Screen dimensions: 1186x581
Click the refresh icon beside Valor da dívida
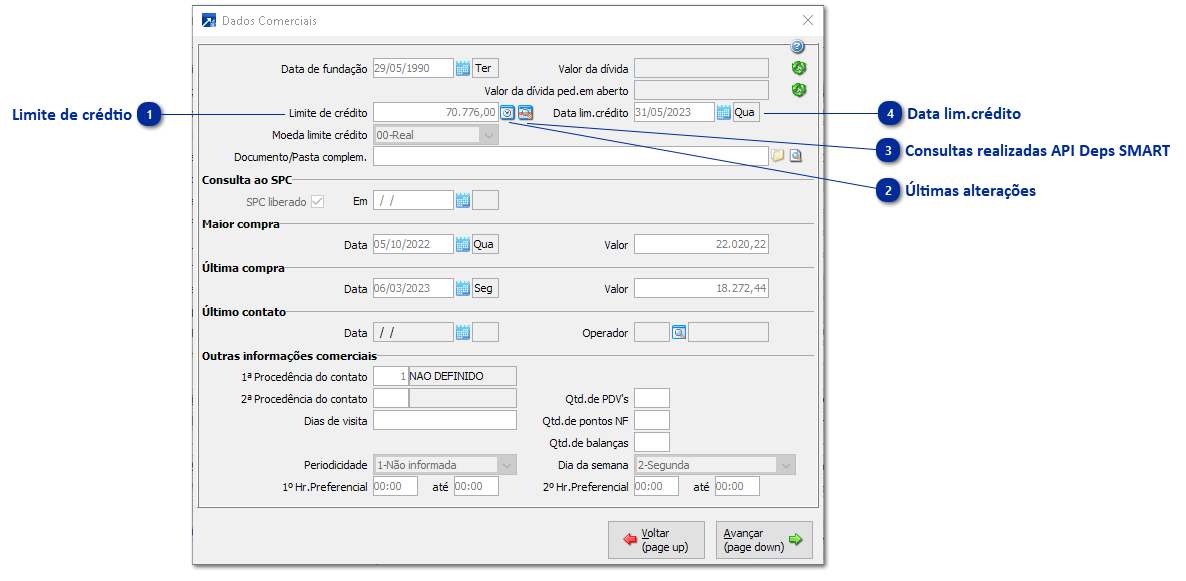pos(798,68)
